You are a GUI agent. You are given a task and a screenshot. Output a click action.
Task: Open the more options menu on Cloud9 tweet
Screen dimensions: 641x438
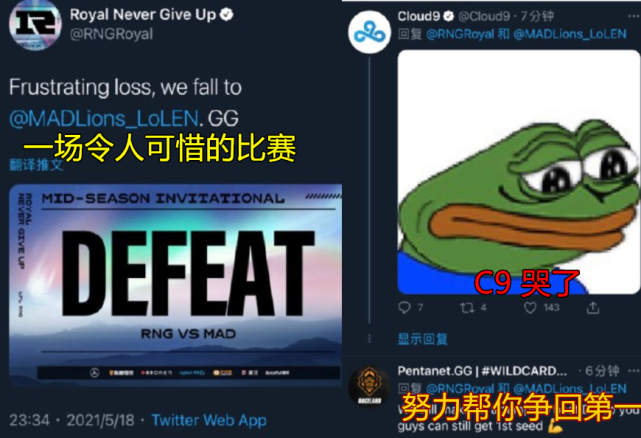pyautogui.click(x=634, y=16)
